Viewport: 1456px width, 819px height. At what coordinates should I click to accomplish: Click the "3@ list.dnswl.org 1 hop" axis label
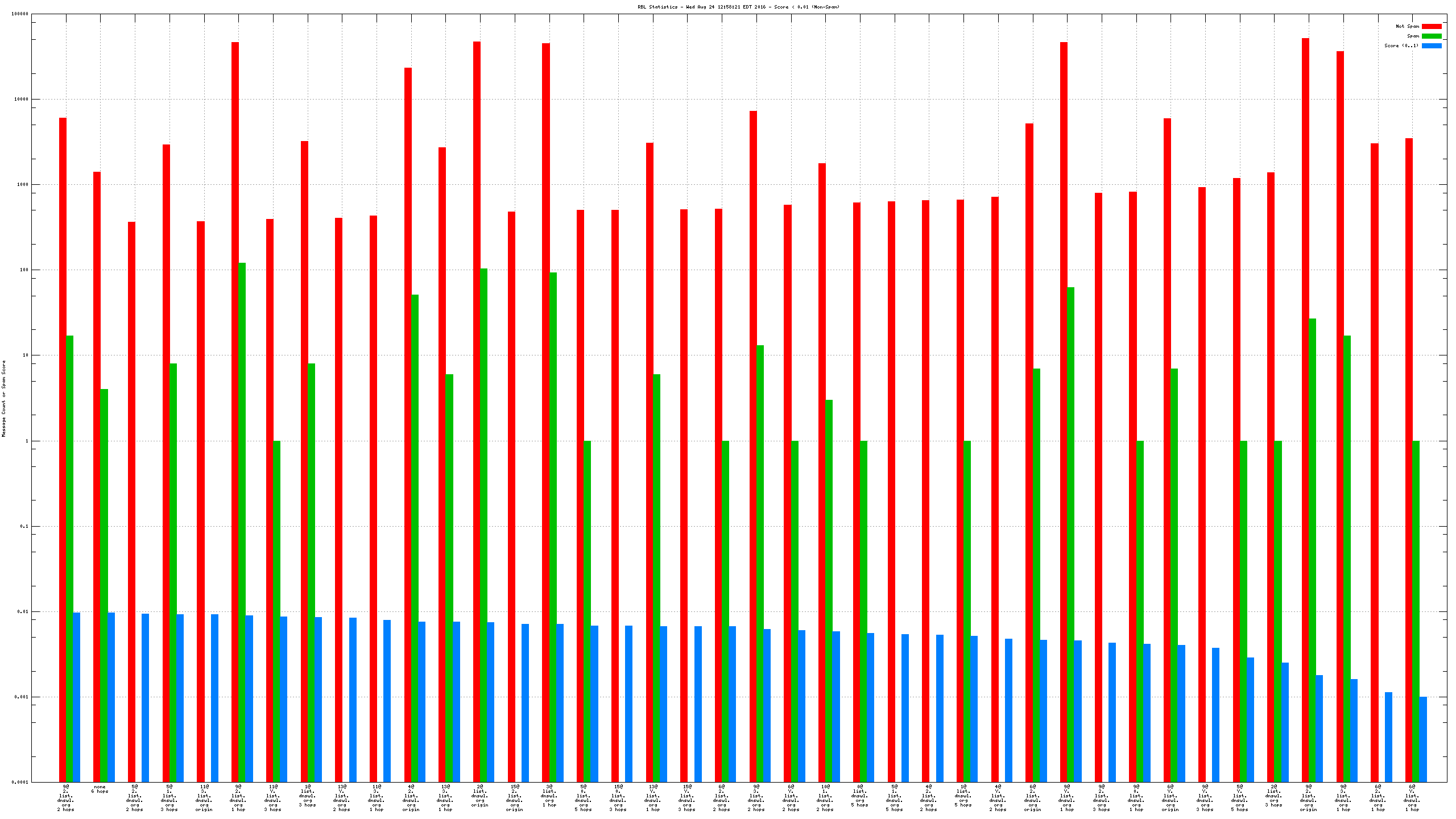point(549,796)
